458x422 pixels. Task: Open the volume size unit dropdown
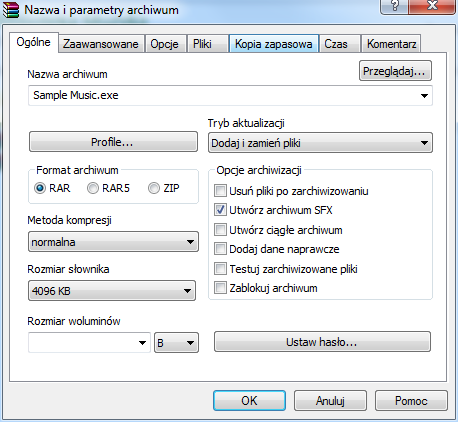[x=176, y=342]
